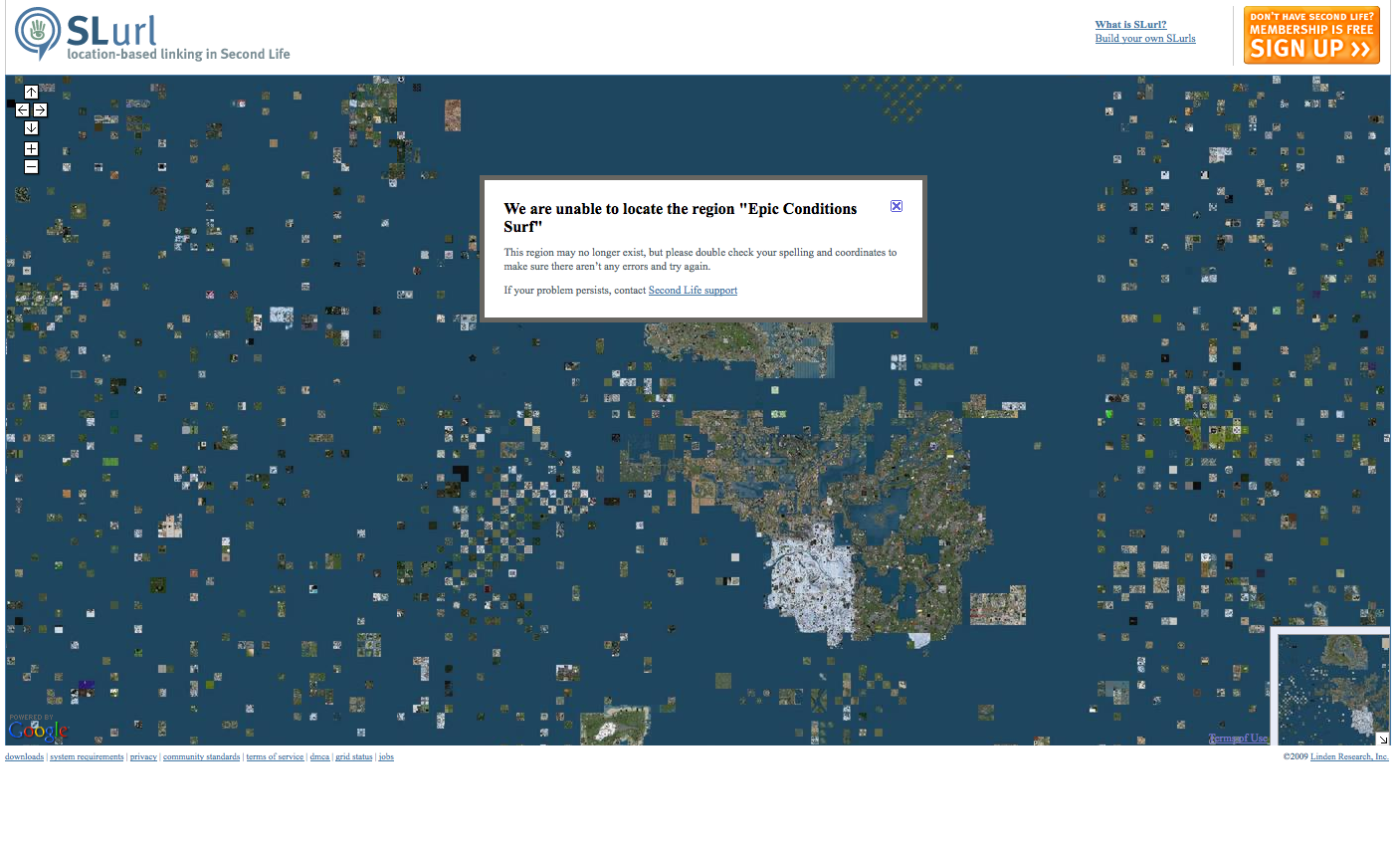
Task: Pan the map left with arrow
Action: coord(22,110)
